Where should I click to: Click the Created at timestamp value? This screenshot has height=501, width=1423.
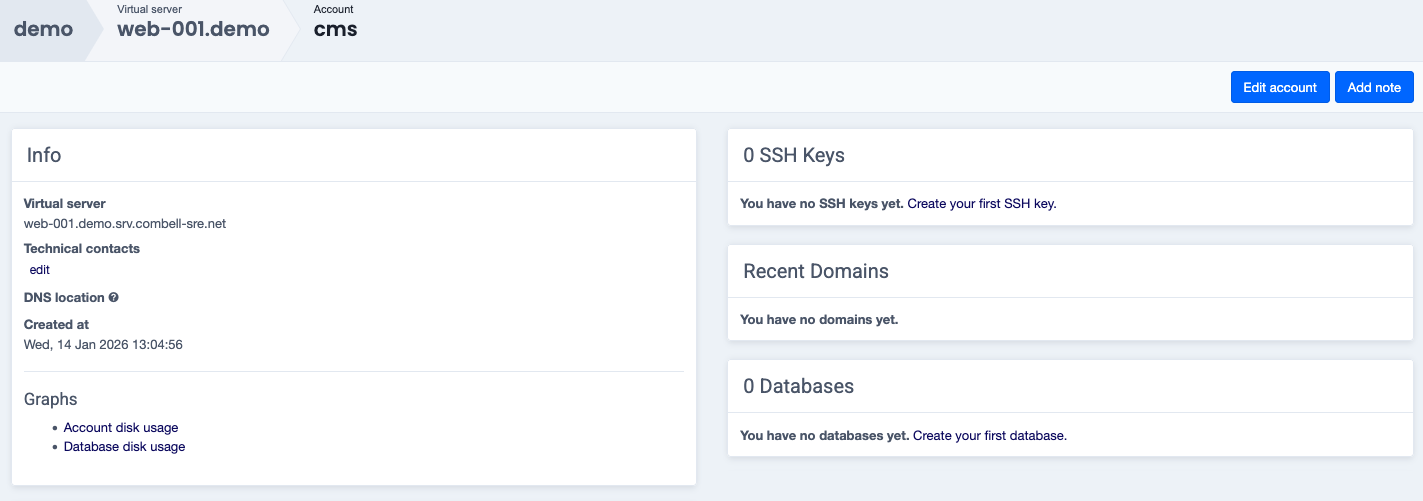click(x=103, y=345)
